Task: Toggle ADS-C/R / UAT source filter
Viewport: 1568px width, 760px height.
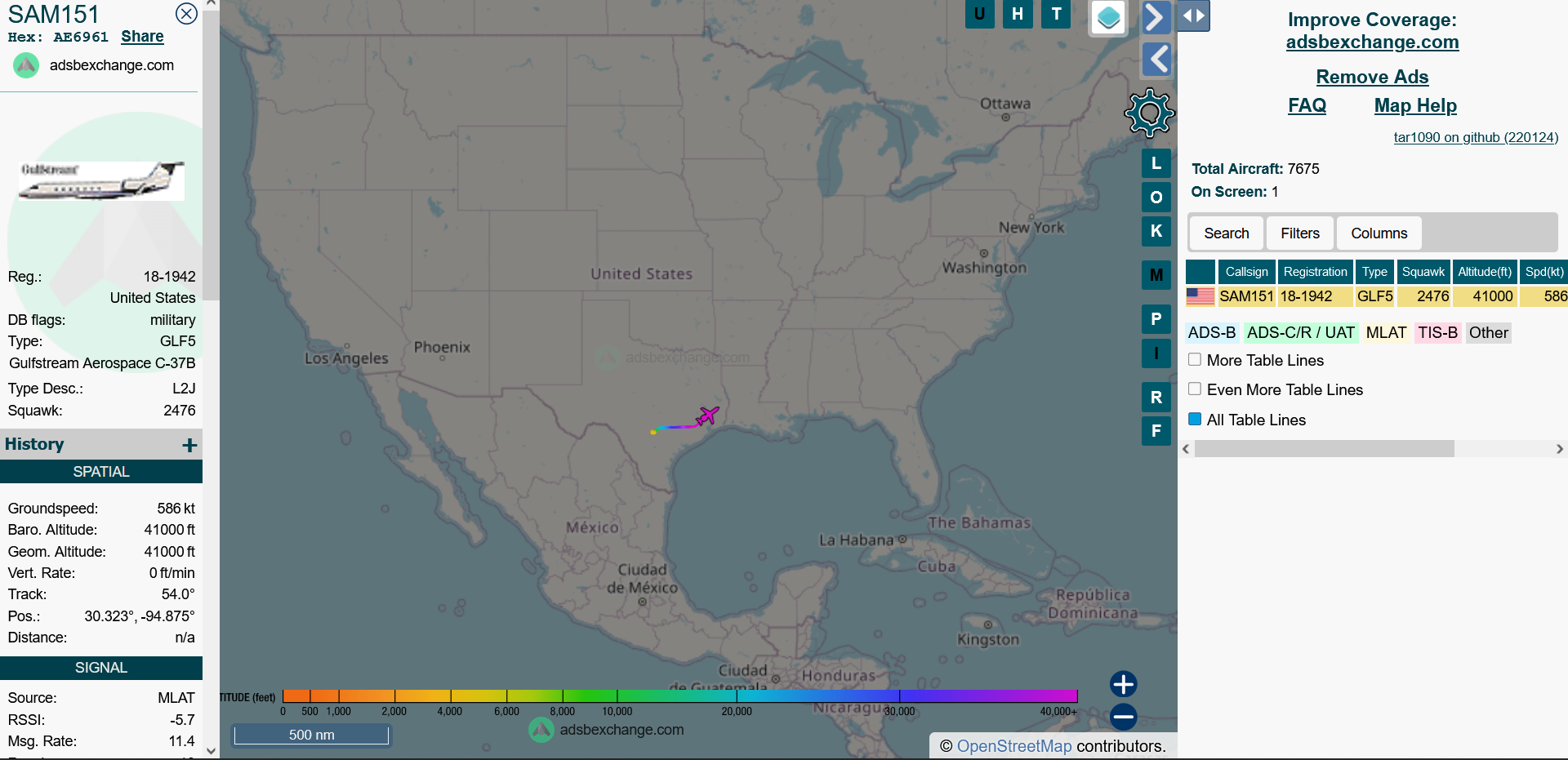Action: click(1300, 333)
